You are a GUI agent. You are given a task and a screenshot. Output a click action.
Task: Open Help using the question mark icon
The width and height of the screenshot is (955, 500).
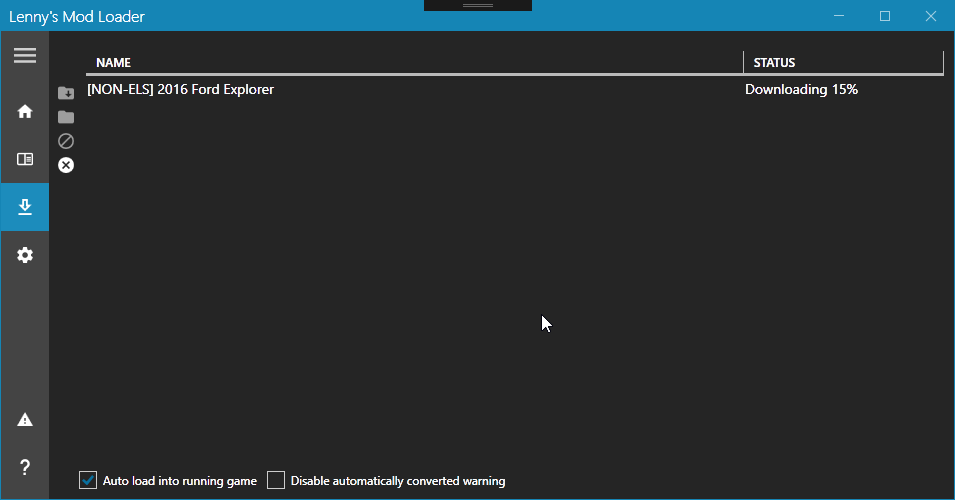pyautogui.click(x=25, y=467)
